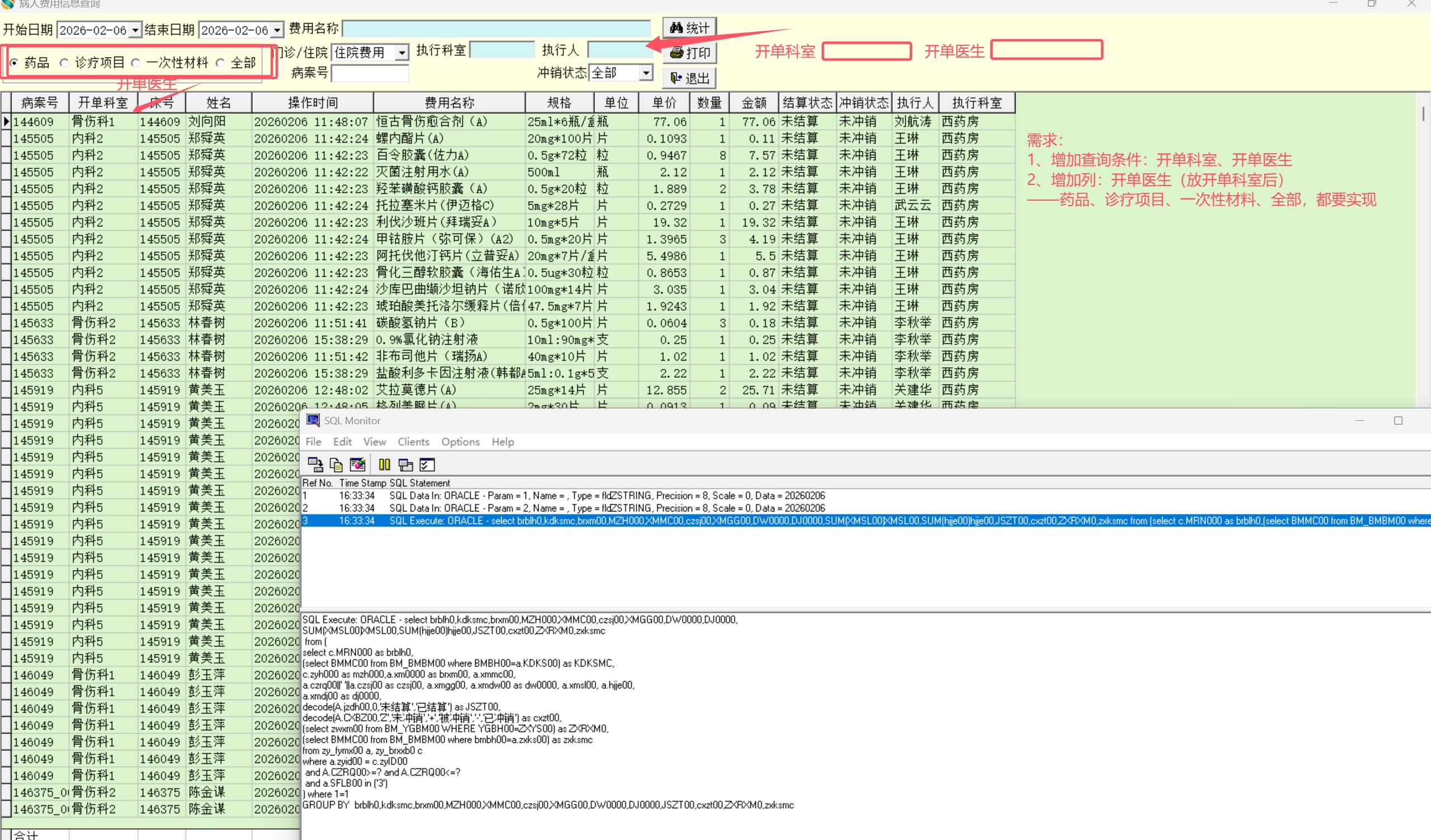Screen dimensions: 1431x840
Task: Pause tracing with the yellow pause icon
Action: 384,465
